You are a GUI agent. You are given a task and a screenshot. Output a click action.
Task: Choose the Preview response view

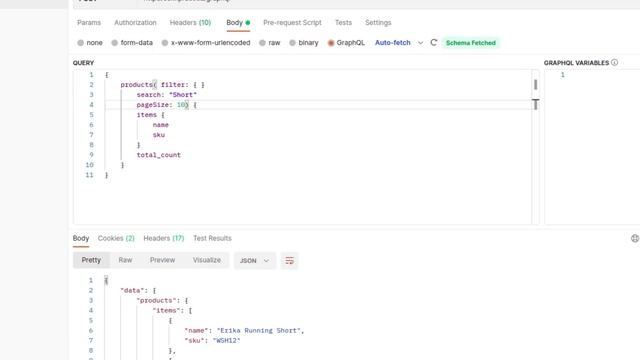(162, 260)
